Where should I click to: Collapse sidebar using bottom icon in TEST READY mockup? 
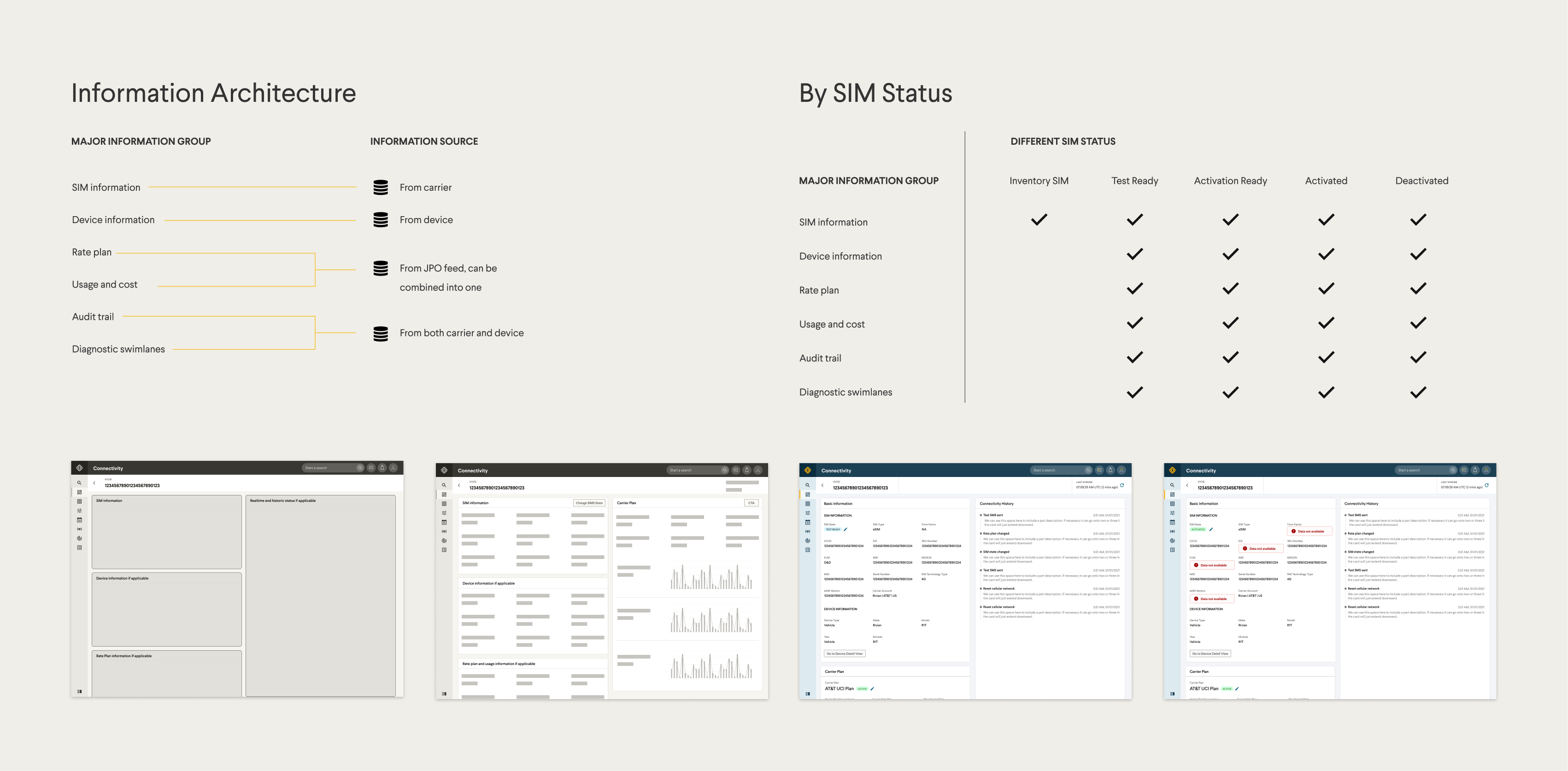point(808,694)
